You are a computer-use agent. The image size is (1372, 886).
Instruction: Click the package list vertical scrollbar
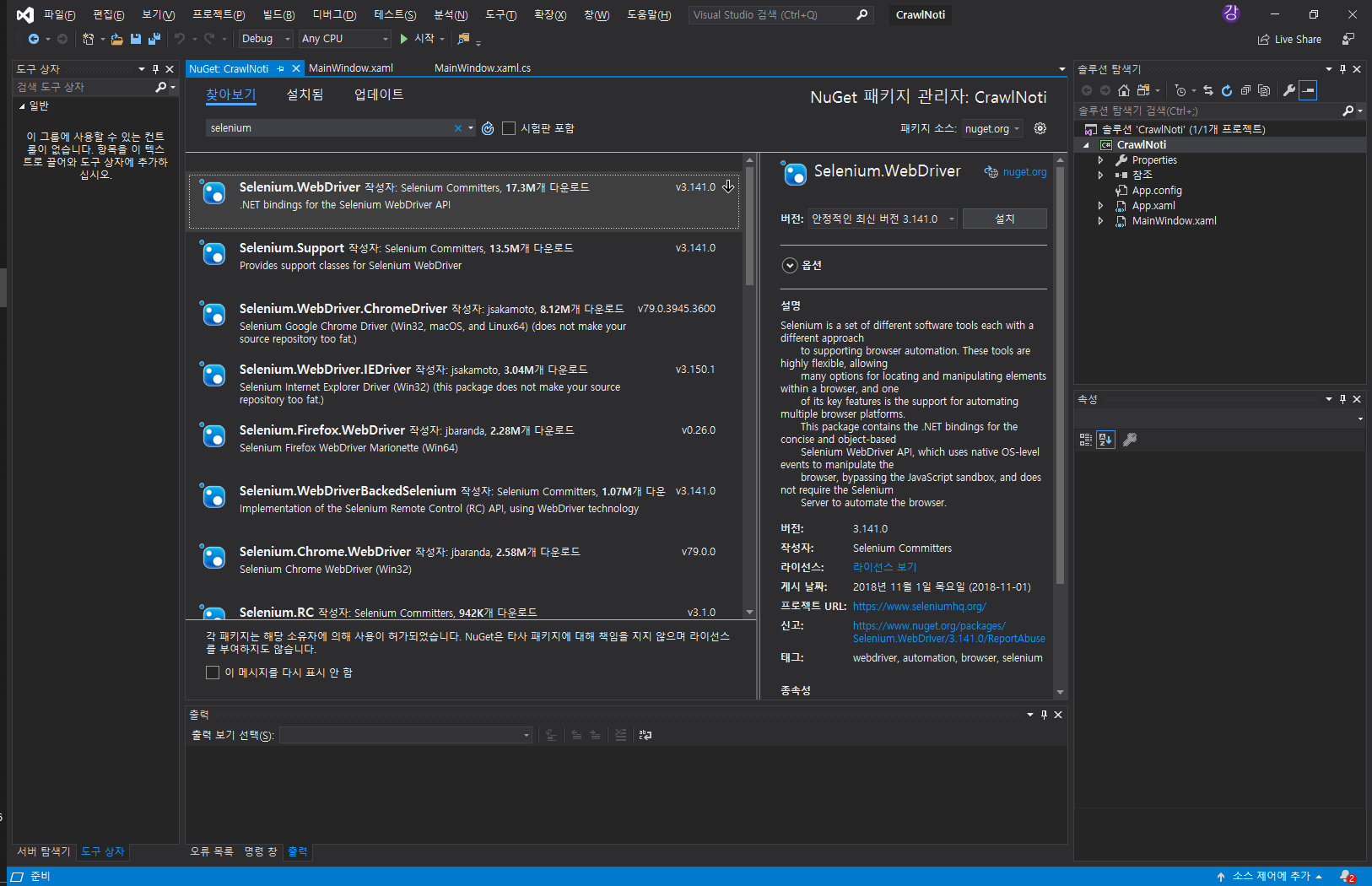749,226
